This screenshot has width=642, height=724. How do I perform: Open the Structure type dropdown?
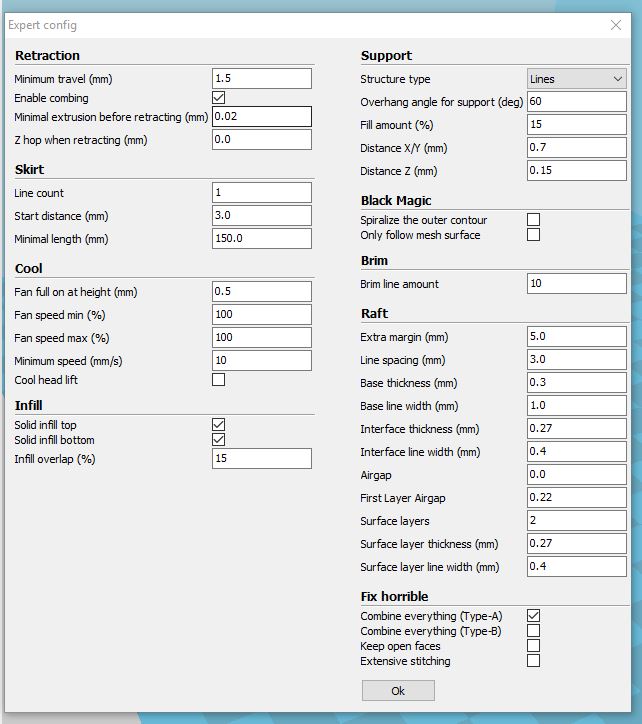coord(576,79)
